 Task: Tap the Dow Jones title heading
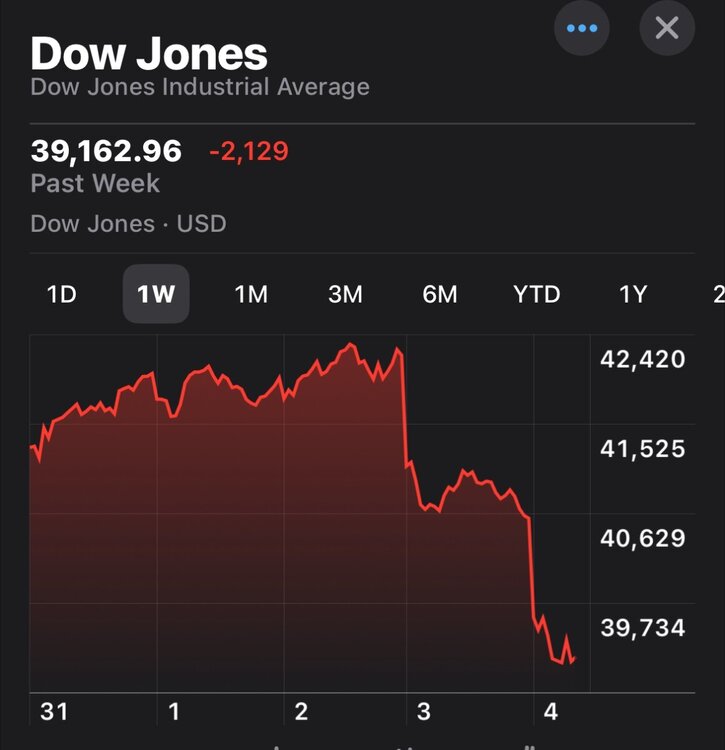click(x=149, y=53)
